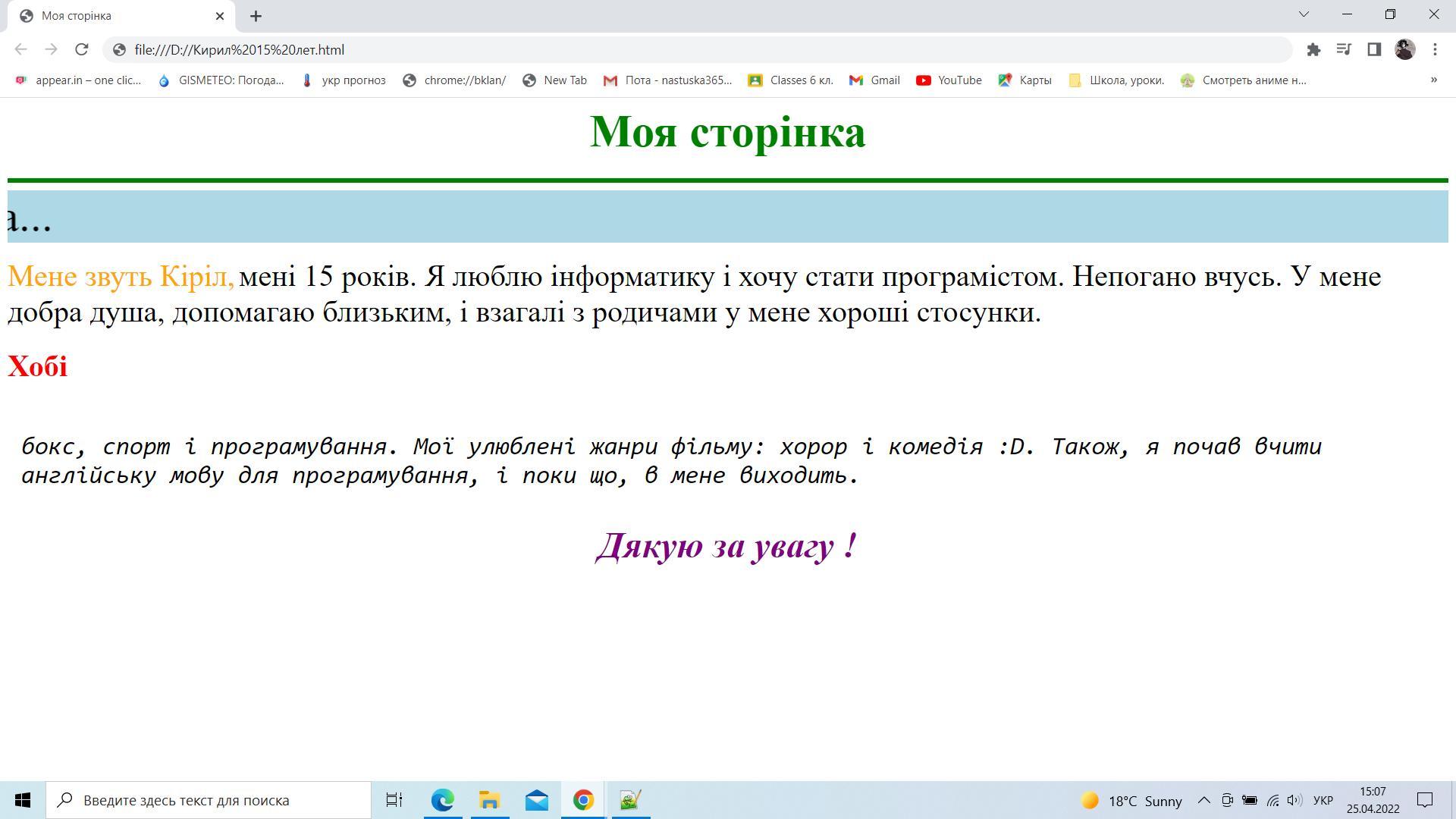Open the Chrome three-dot menu
The image size is (1456, 819).
pos(1435,49)
